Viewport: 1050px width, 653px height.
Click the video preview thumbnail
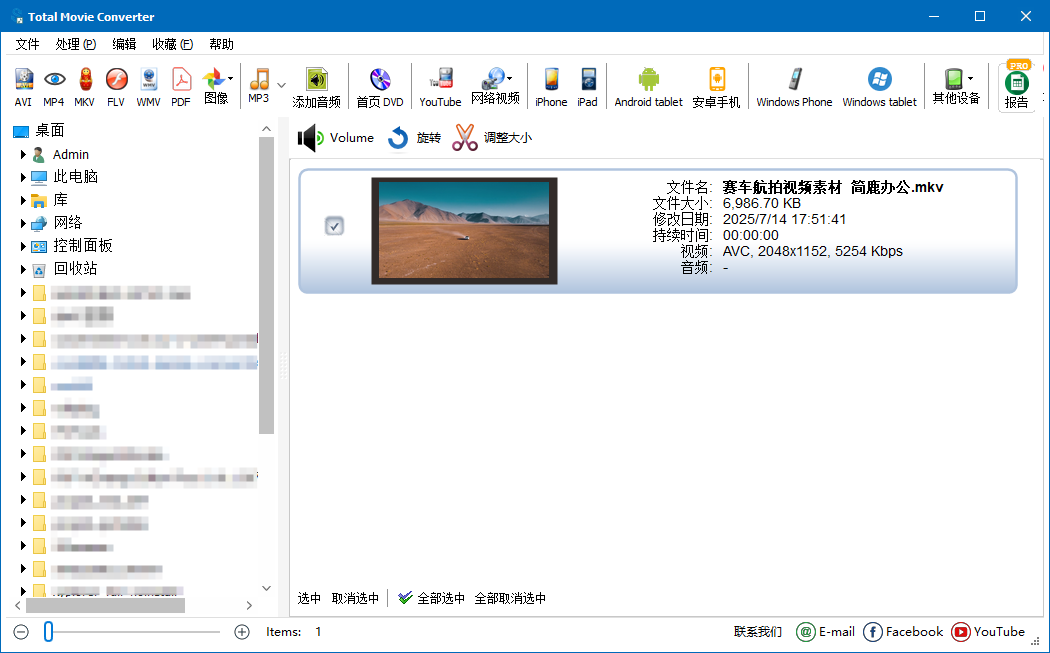click(463, 230)
